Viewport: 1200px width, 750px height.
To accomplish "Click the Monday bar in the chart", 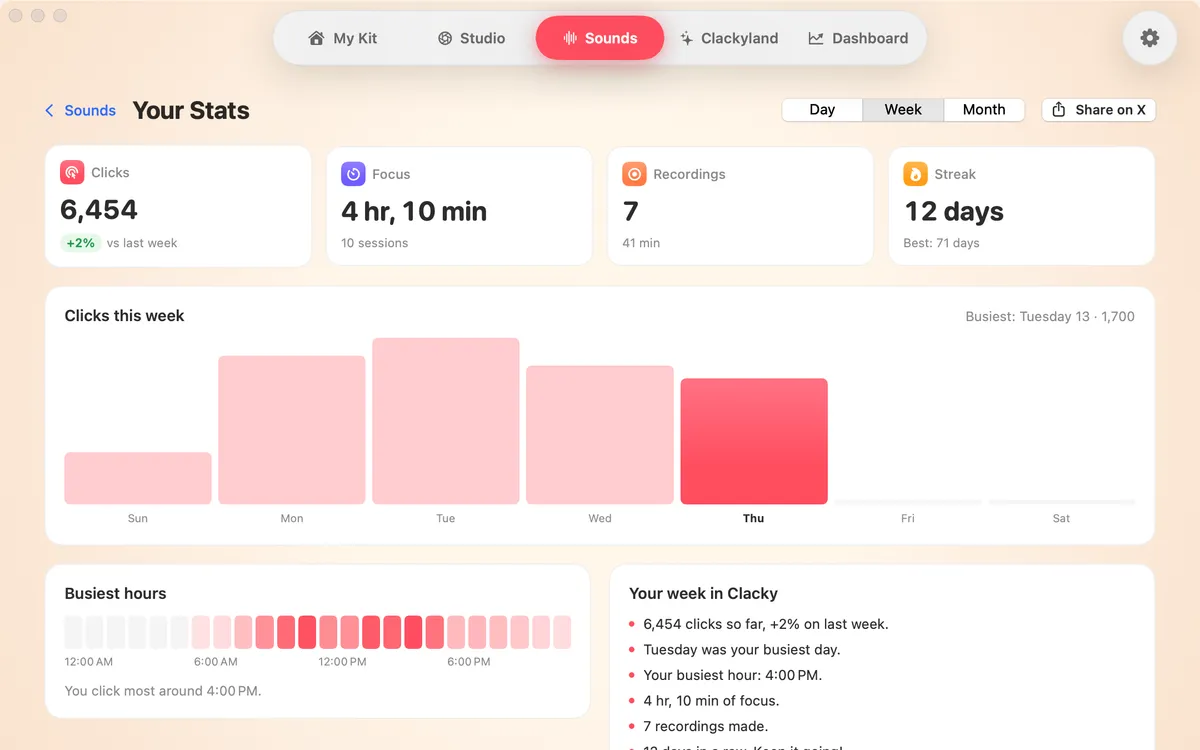I will (292, 430).
